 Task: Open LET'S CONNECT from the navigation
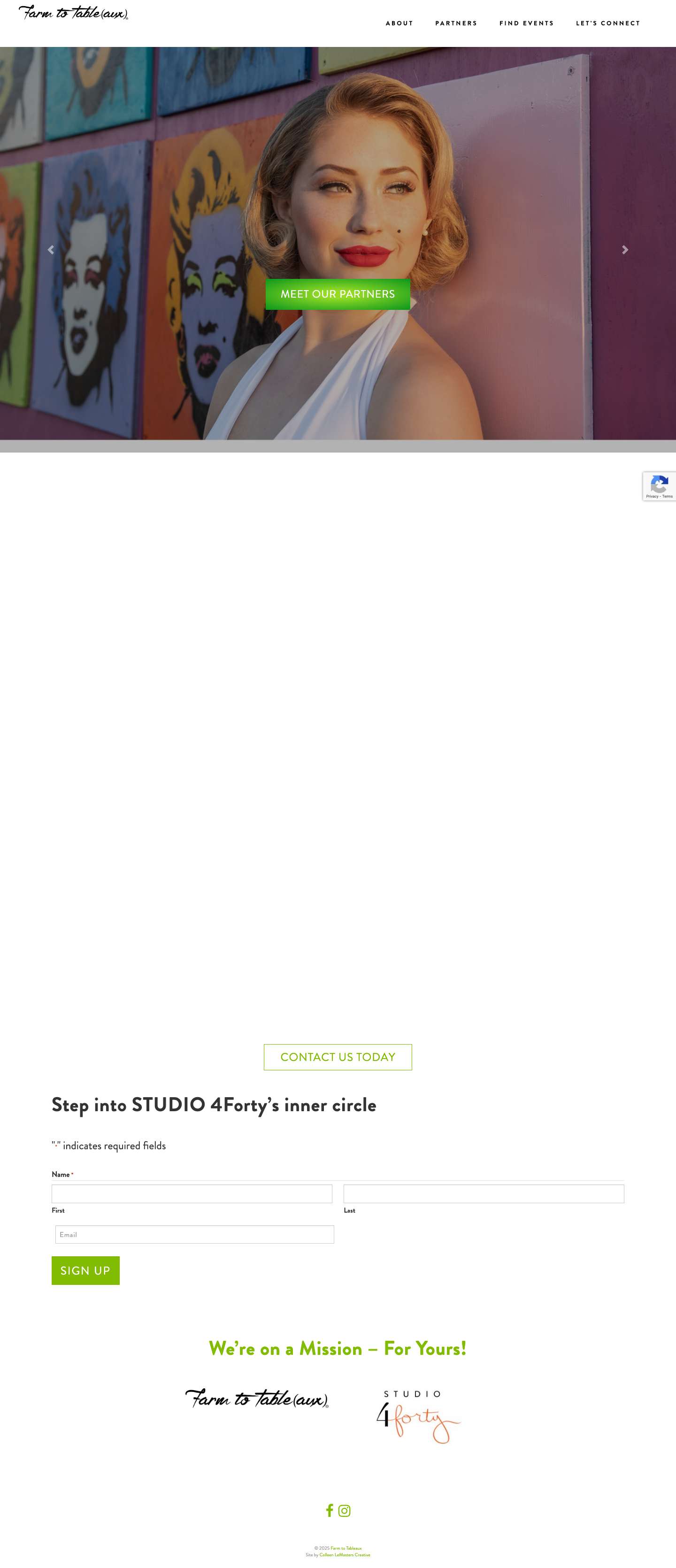608,23
